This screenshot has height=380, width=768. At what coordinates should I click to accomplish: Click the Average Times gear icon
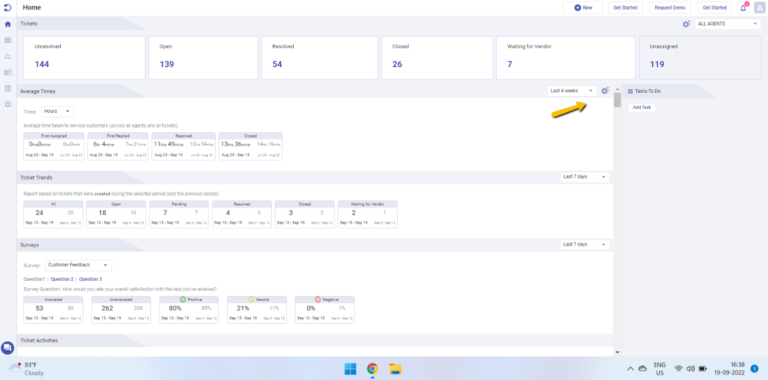tap(605, 91)
